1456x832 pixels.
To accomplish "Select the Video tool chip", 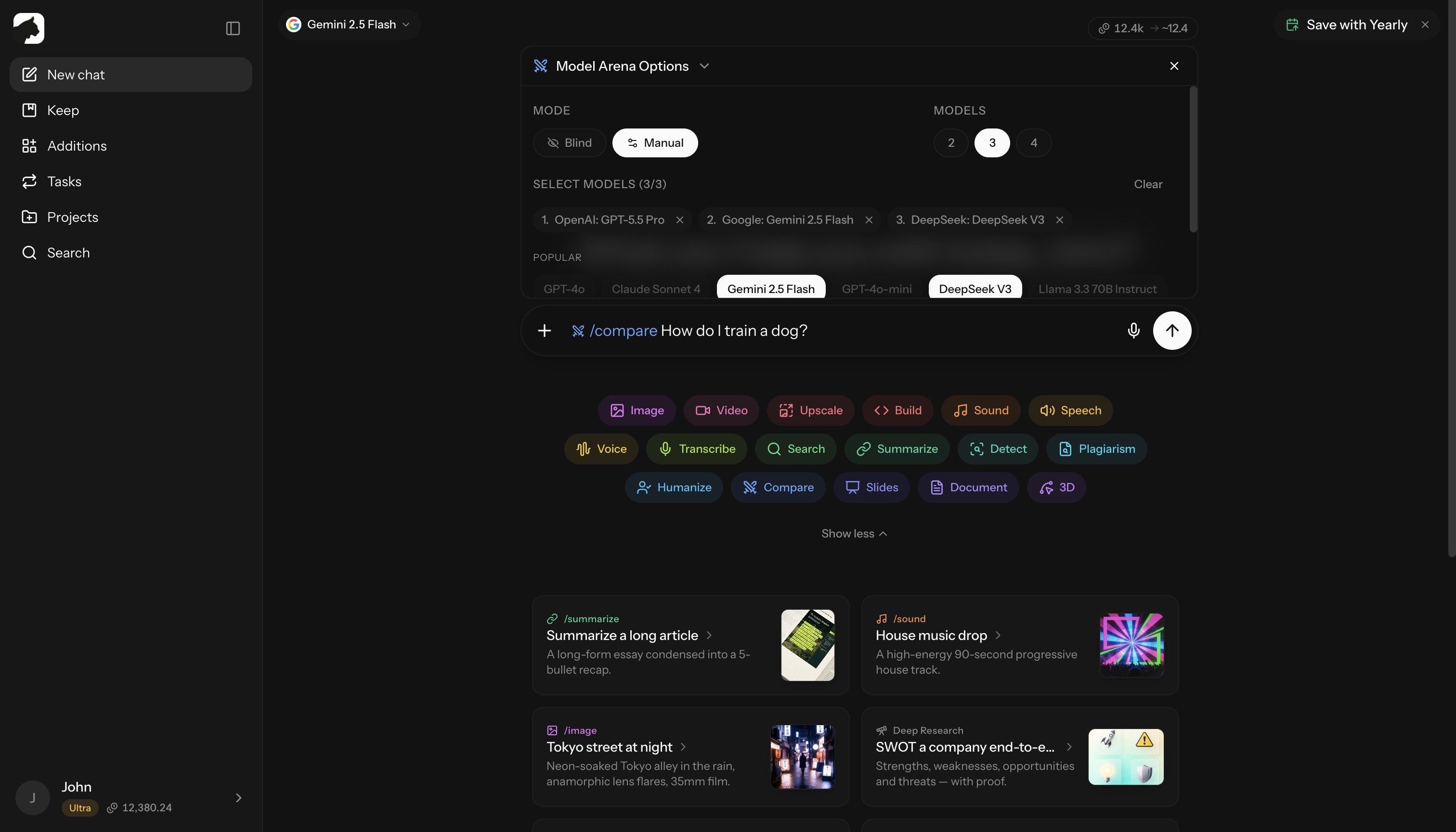I will (721, 410).
